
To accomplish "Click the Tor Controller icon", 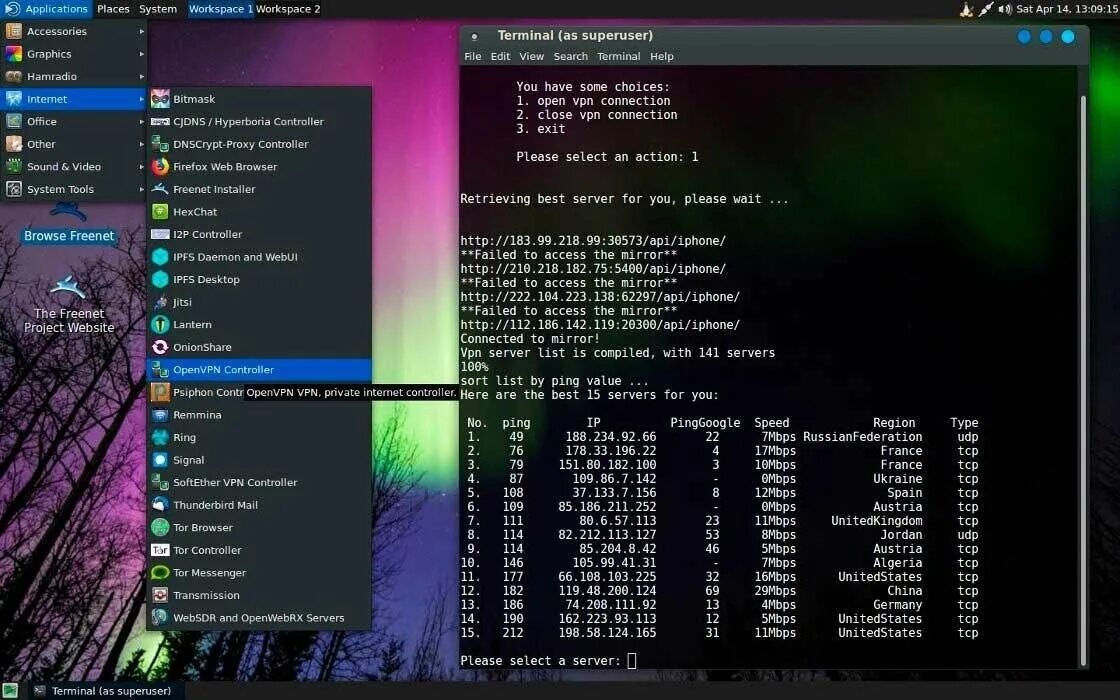I will [160, 550].
